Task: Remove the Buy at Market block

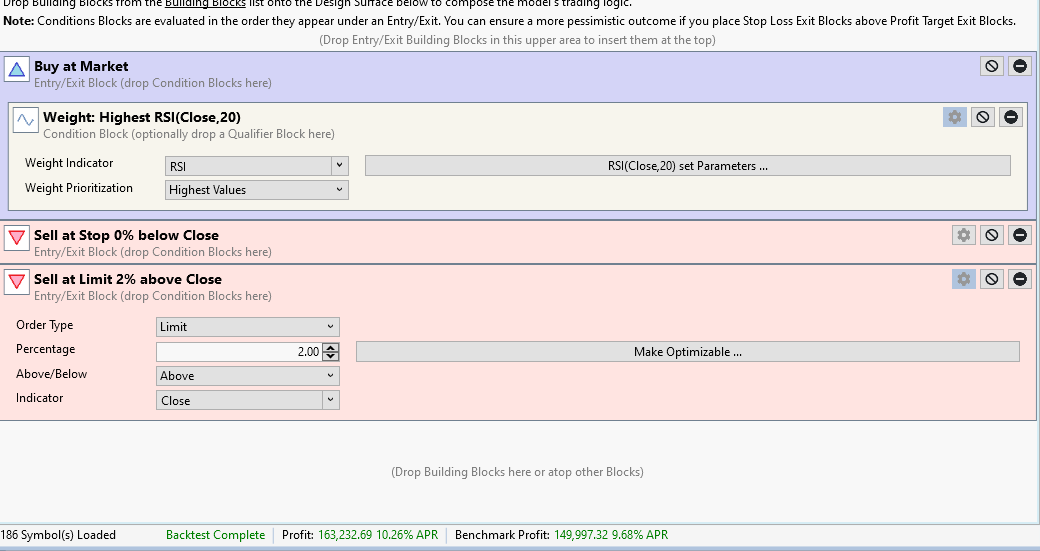Action: pyautogui.click(x=1019, y=66)
